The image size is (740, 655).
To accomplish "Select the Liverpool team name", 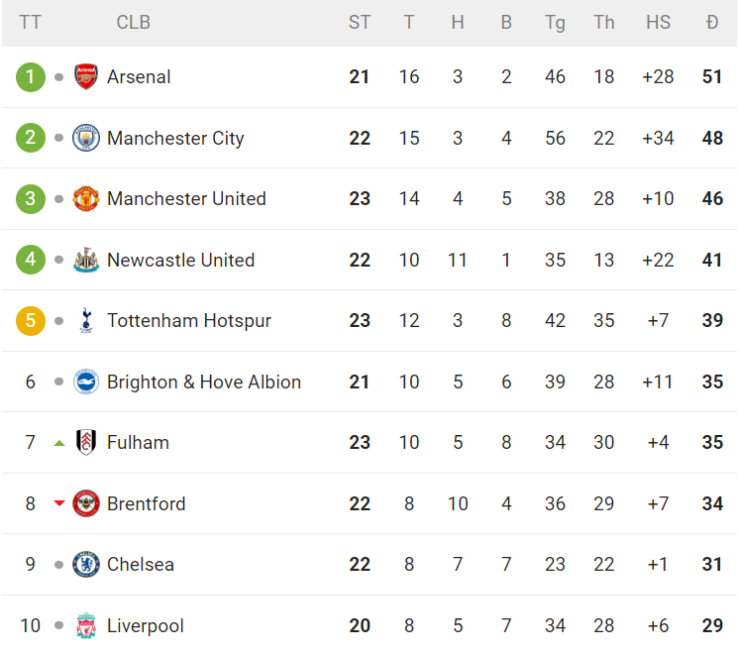I will (145, 626).
